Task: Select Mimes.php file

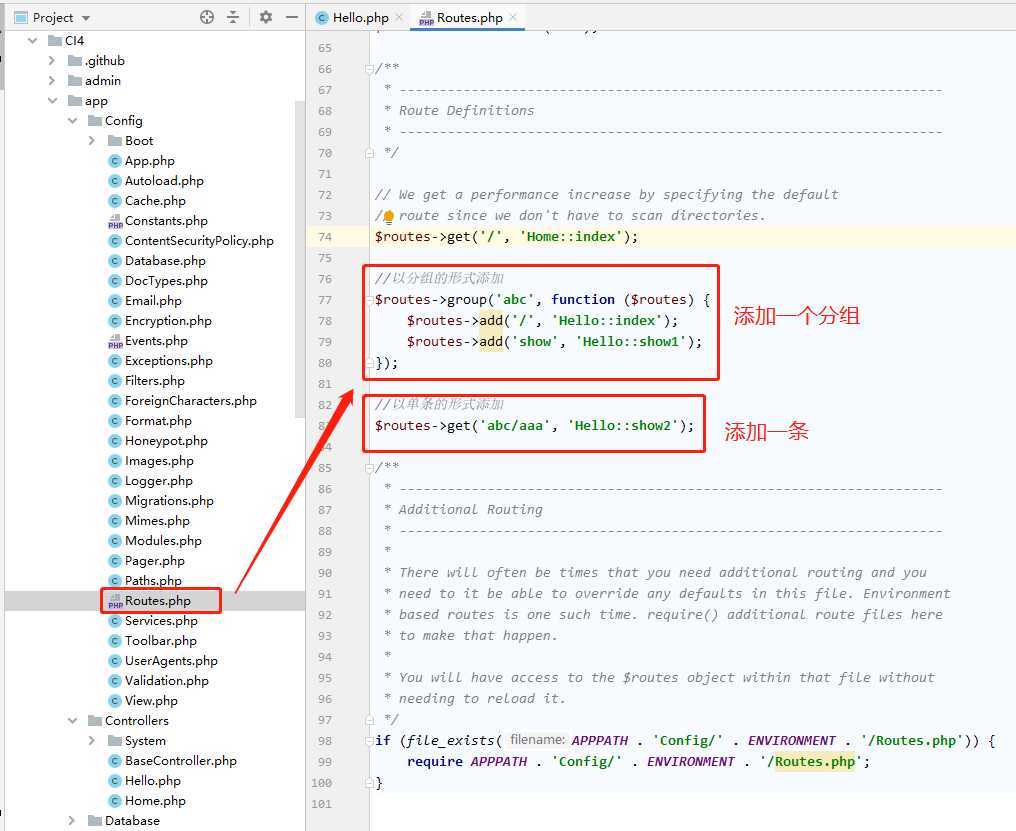Action: (x=157, y=521)
